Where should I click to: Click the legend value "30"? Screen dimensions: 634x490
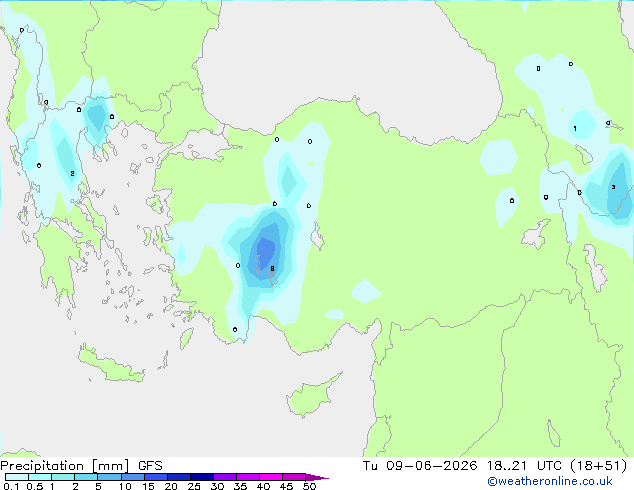(217, 486)
